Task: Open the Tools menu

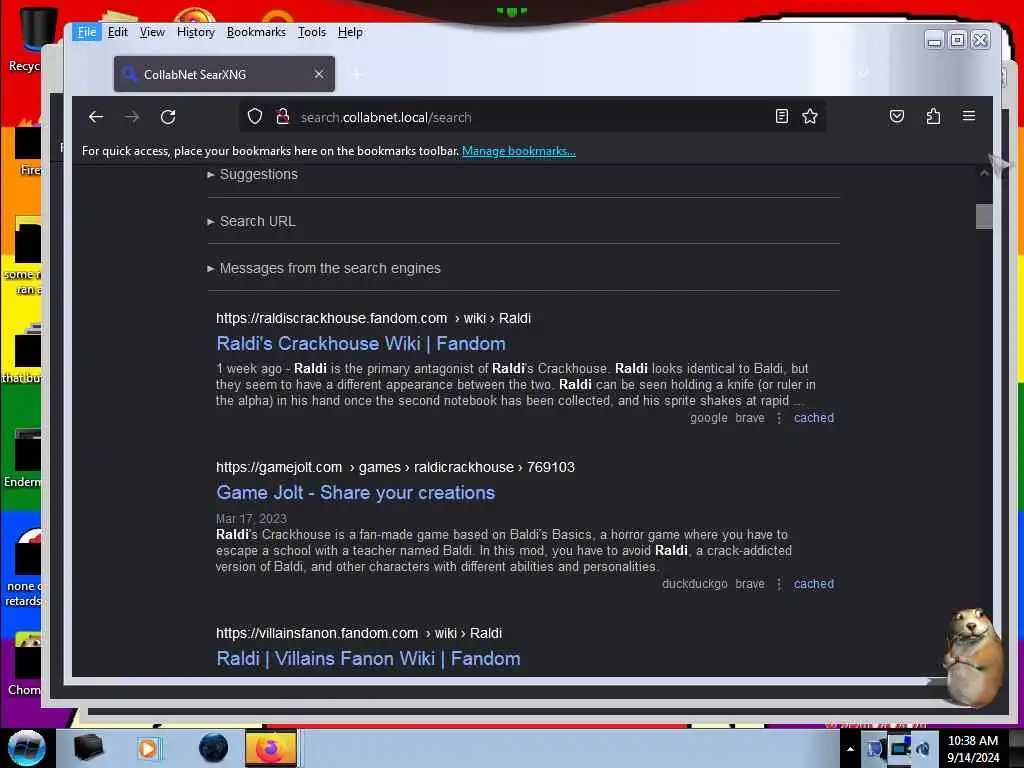Action: coord(312,32)
